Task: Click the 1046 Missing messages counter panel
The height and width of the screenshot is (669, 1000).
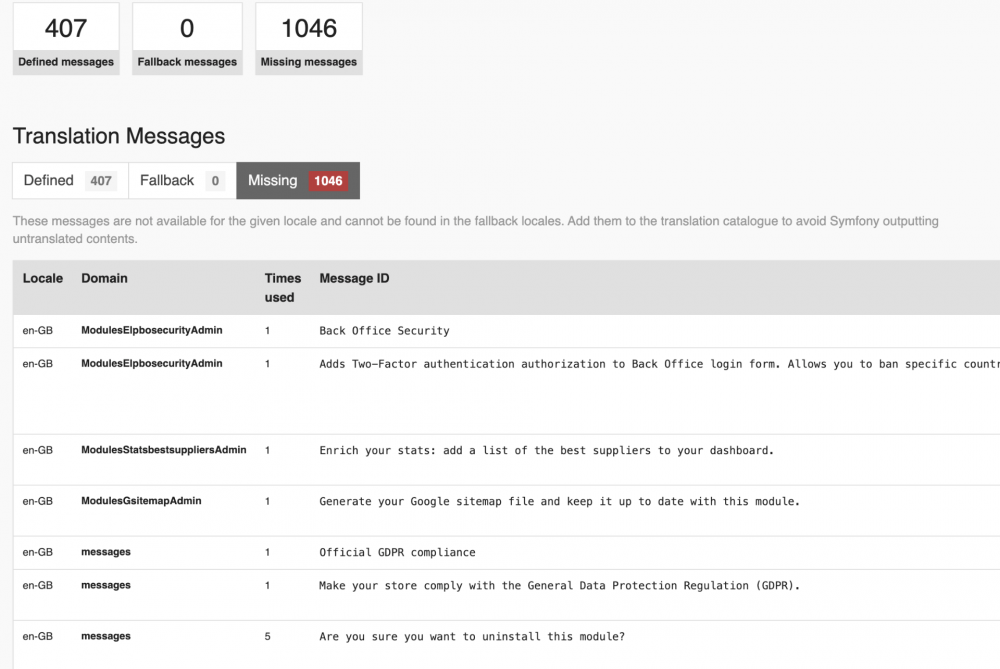Action: (x=308, y=38)
